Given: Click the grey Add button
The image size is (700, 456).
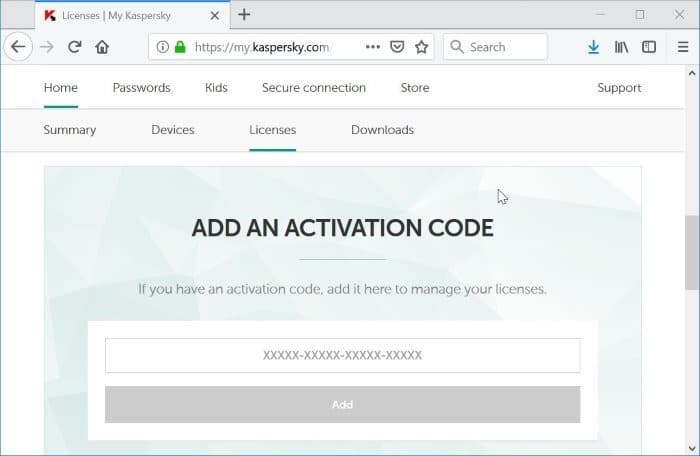Looking at the screenshot, I should point(342,404).
